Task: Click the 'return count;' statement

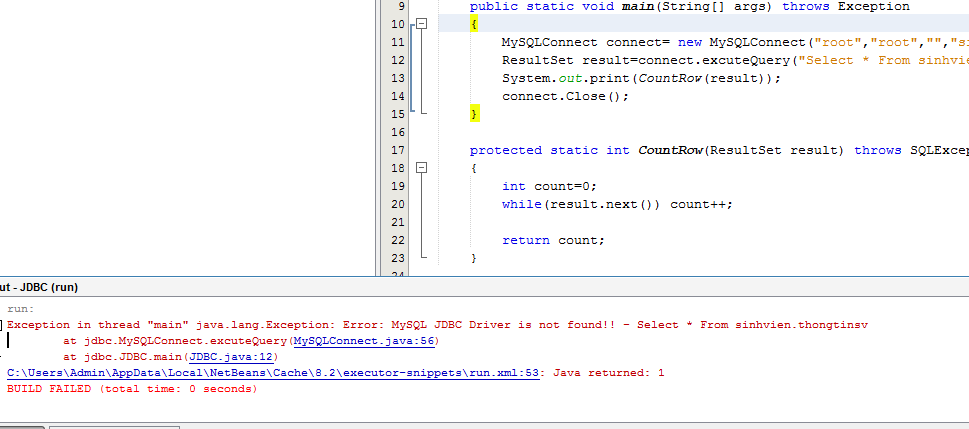Action: (x=553, y=240)
